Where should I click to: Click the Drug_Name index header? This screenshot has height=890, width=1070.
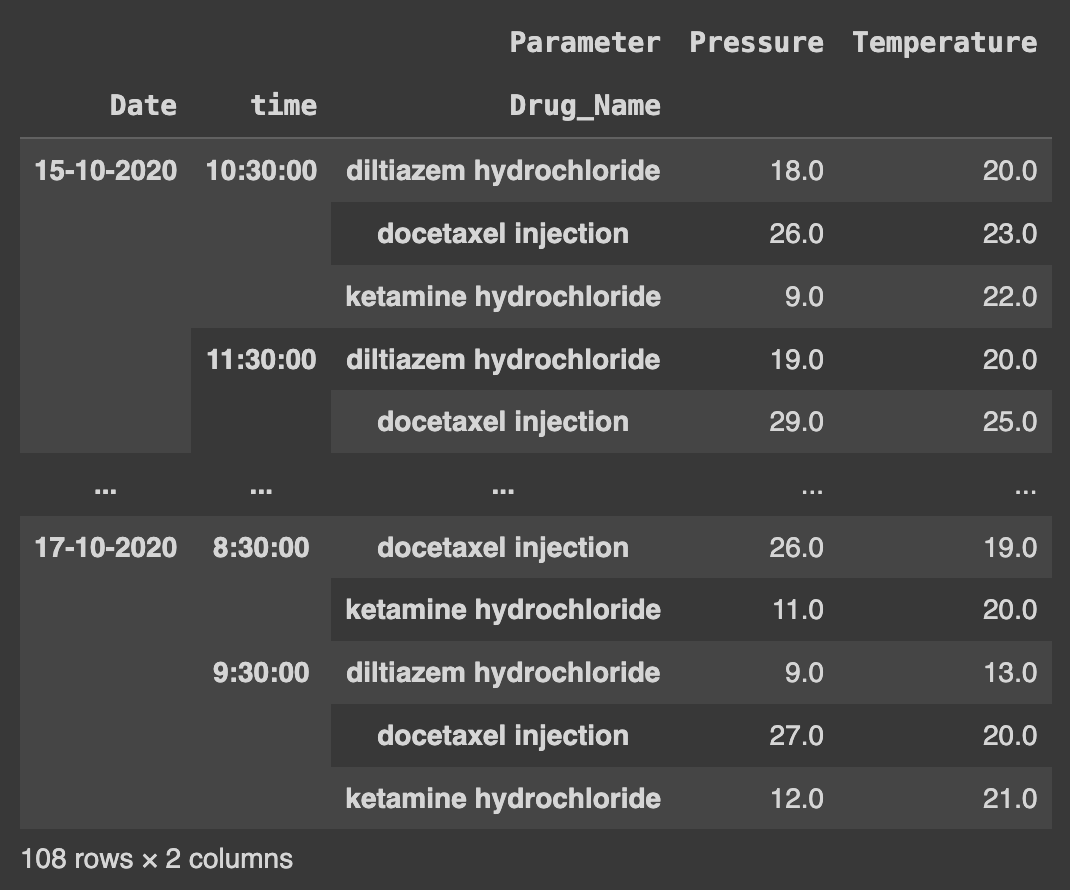585,105
